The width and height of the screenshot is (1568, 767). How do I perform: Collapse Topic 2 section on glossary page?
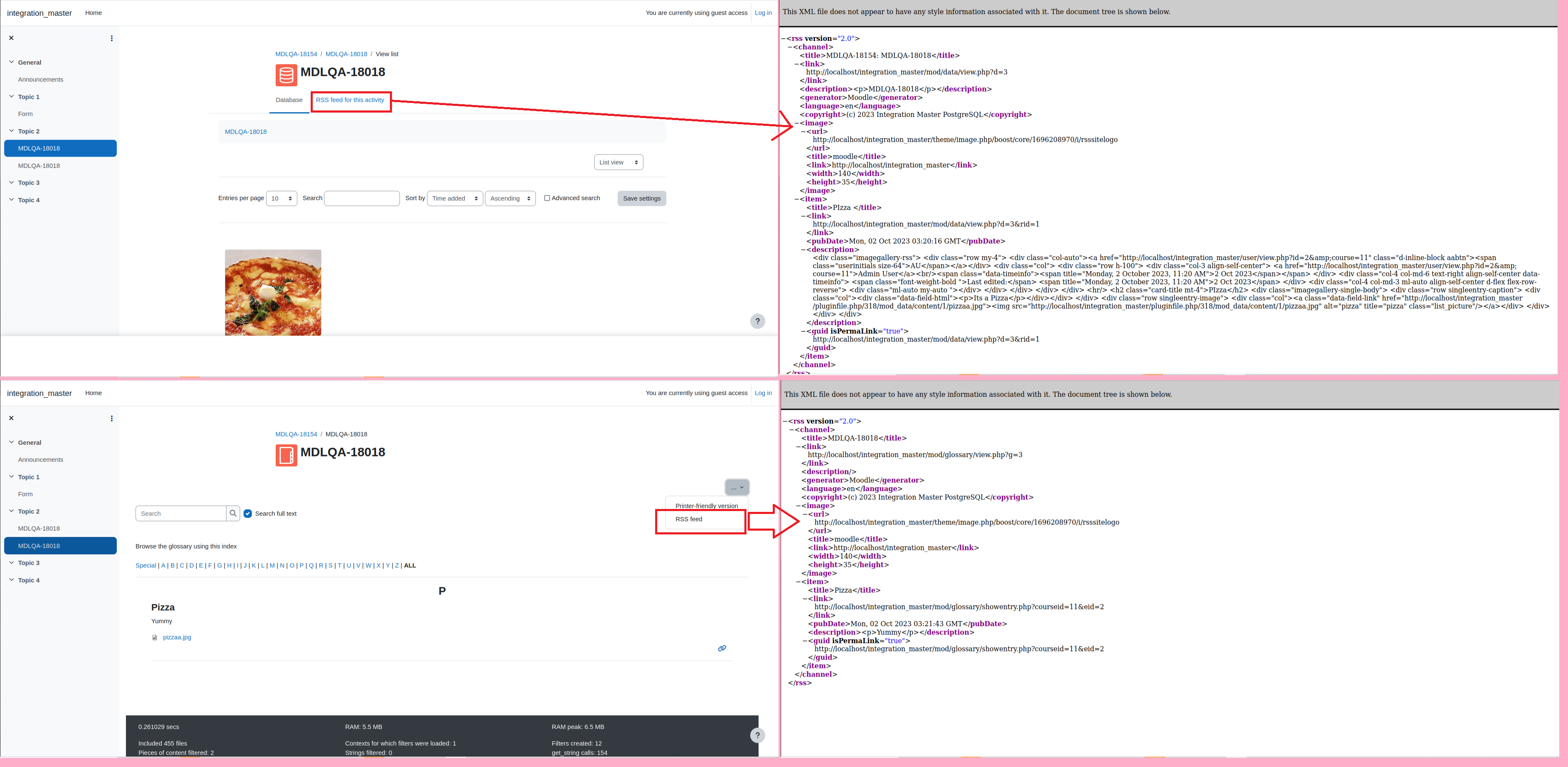coord(12,511)
